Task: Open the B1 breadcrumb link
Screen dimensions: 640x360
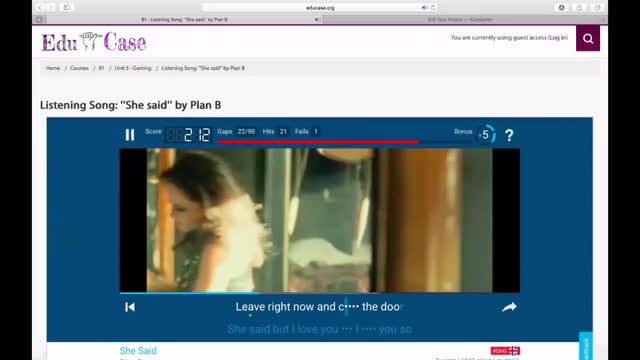Action: pos(102,68)
